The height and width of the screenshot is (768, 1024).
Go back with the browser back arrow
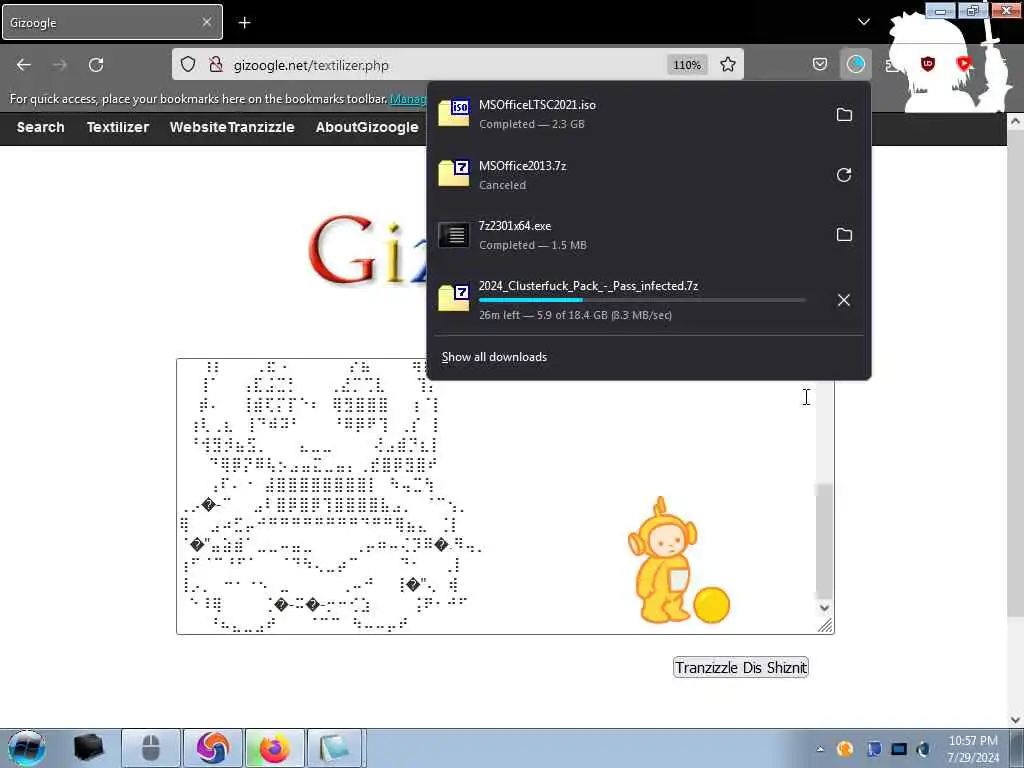click(24, 65)
